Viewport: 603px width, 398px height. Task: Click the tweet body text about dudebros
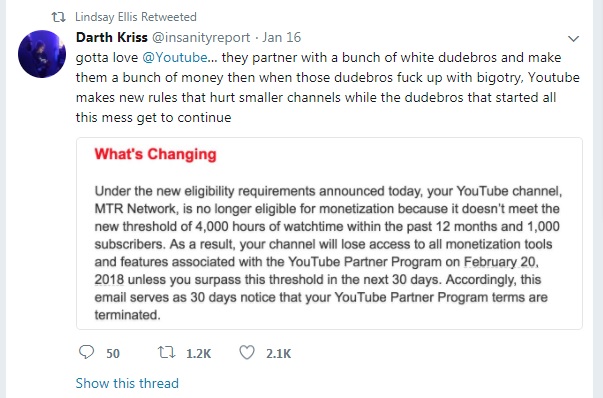click(327, 87)
